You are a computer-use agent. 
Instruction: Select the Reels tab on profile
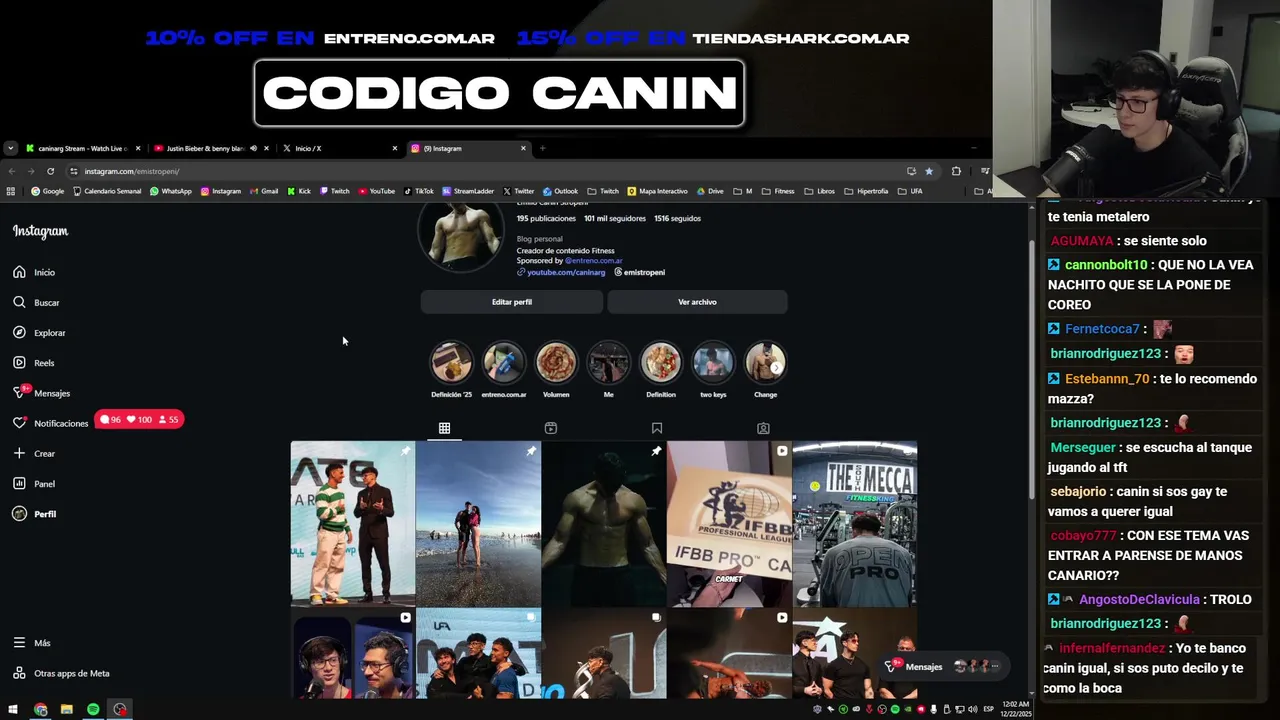(550, 428)
